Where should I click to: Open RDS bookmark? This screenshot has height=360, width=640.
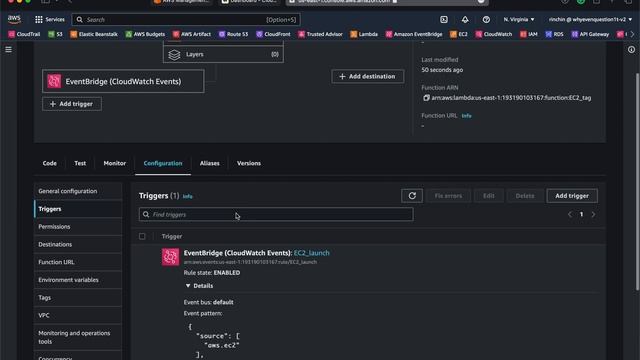(554, 34)
